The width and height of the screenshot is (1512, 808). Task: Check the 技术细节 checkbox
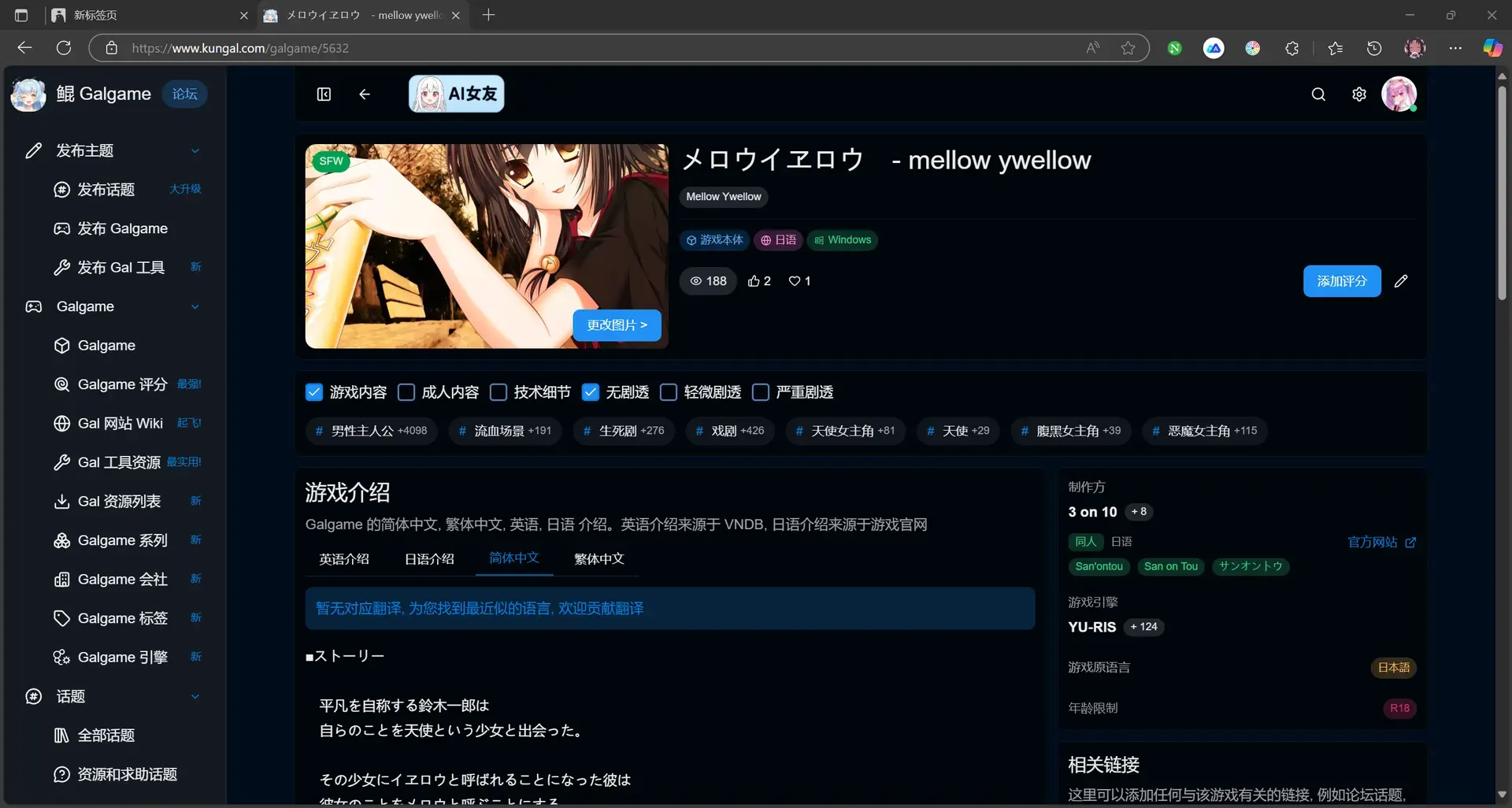pos(498,392)
